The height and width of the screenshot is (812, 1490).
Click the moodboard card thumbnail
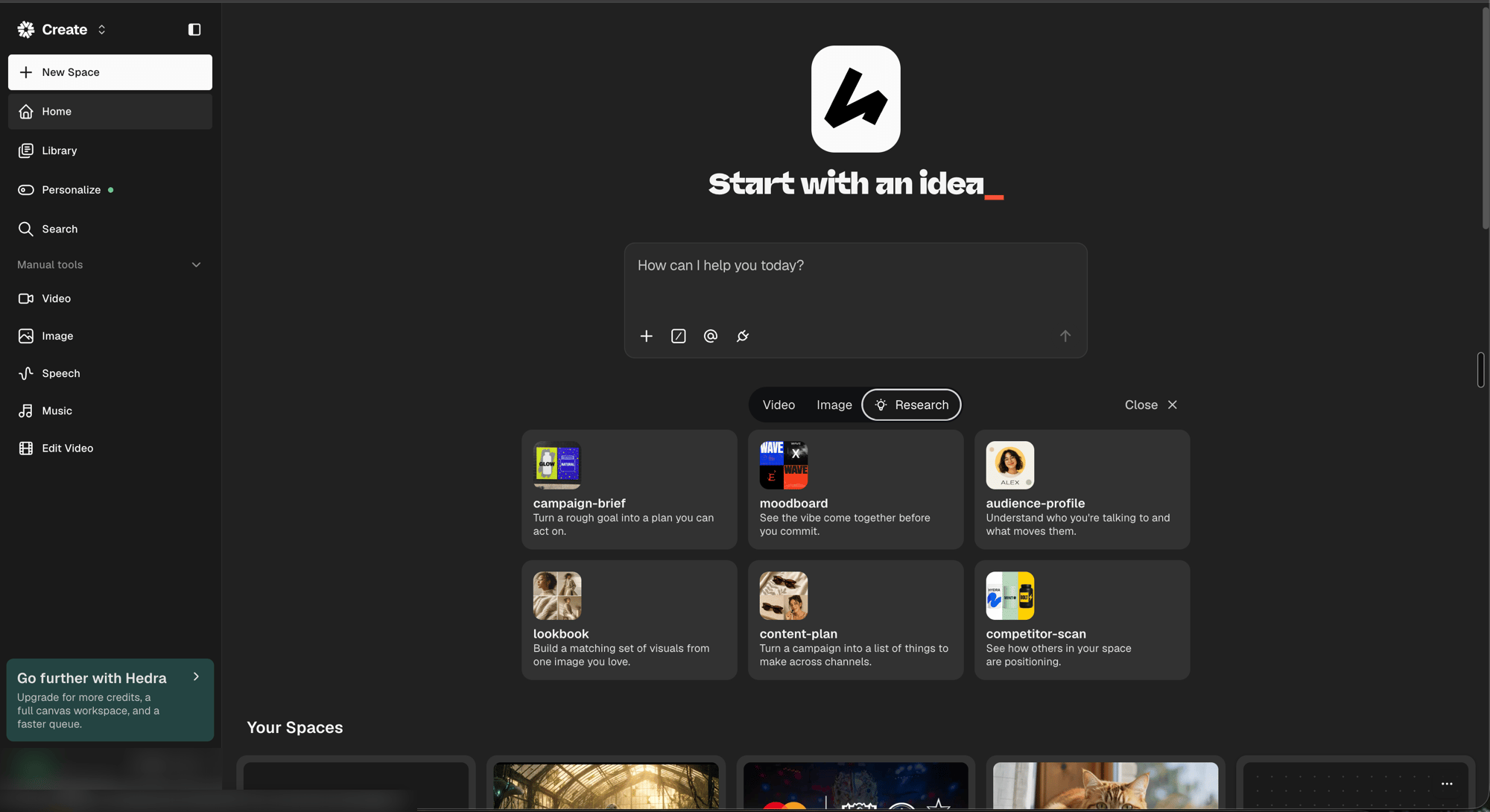pos(784,465)
